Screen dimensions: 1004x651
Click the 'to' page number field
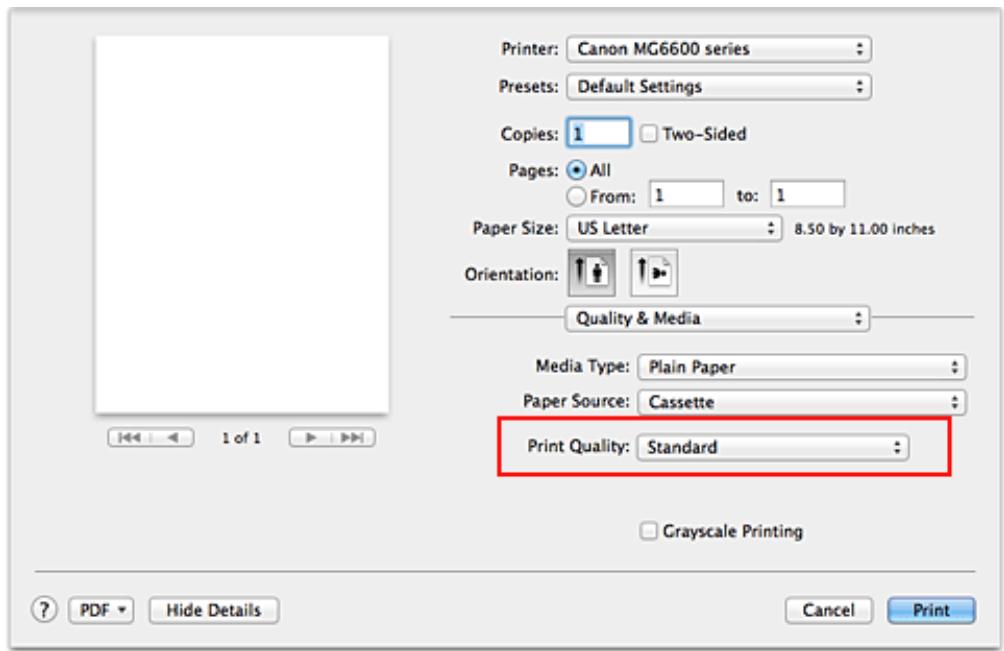tap(807, 194)
